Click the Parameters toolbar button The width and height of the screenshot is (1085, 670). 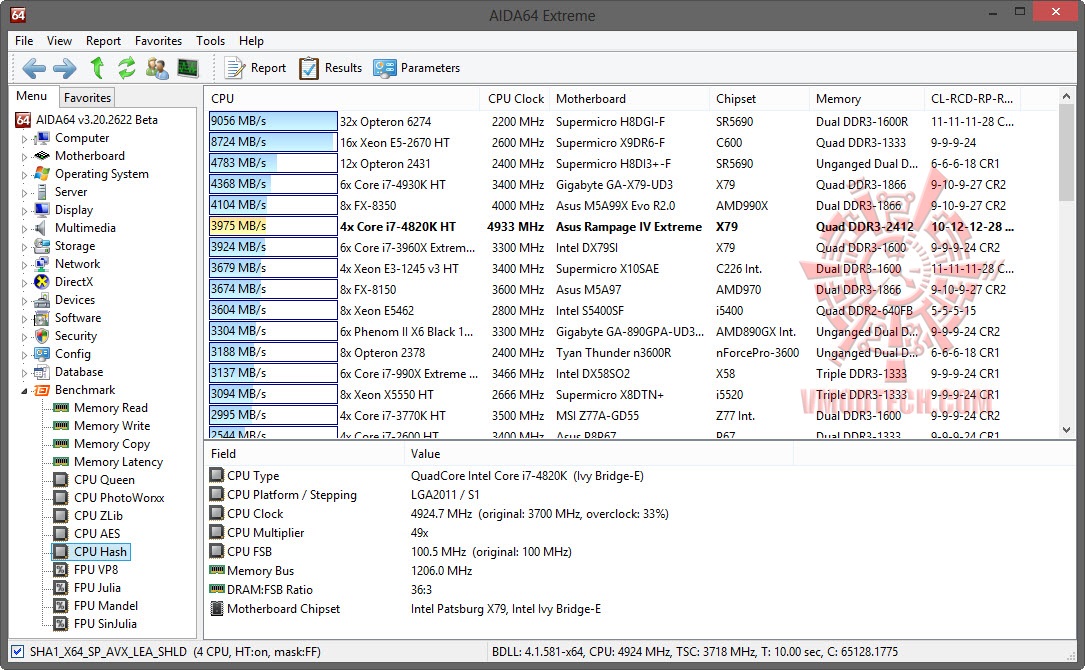click(x=417, y=68)
